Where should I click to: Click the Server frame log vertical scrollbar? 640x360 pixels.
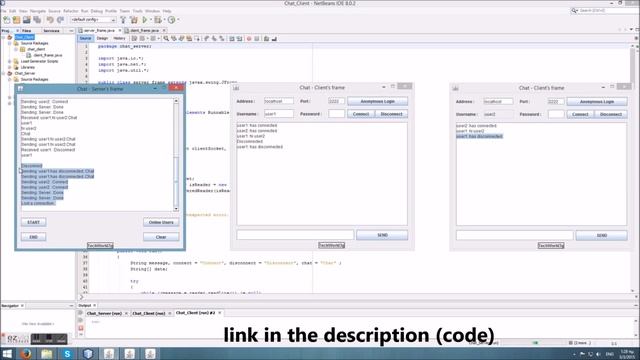tap(176, 155)
